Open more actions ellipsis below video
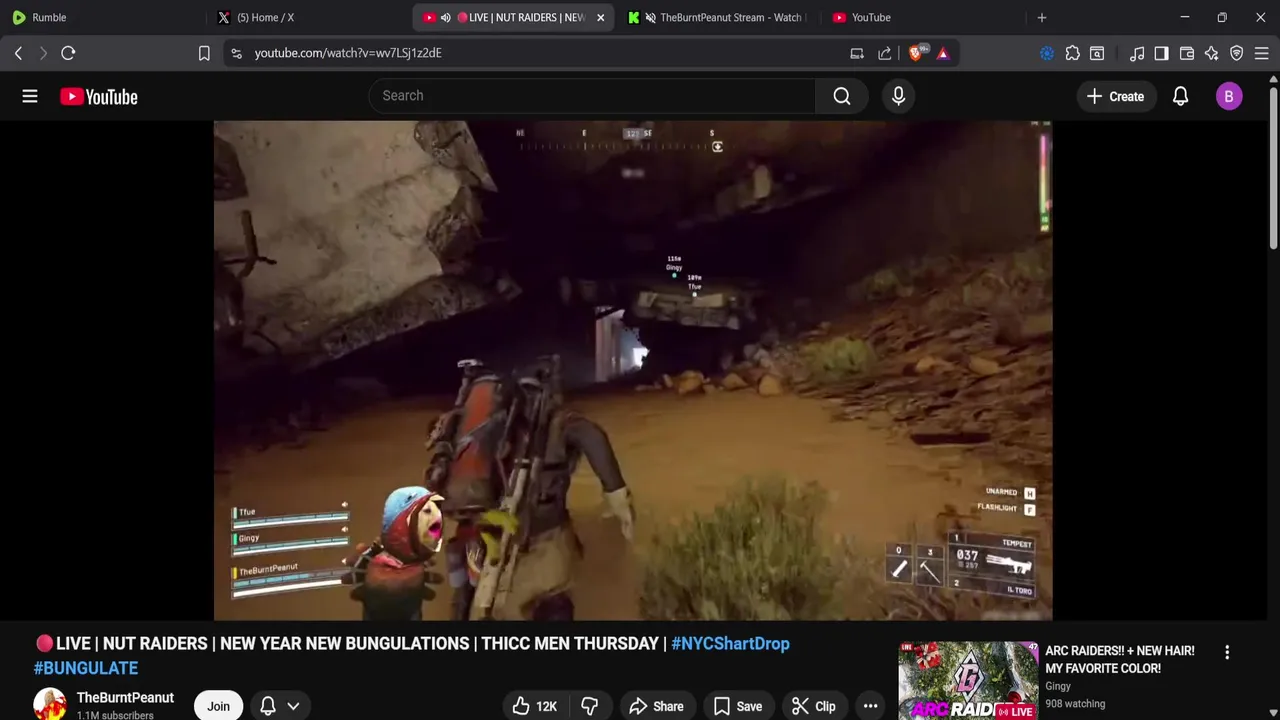This screenshot has width=1280, height=720. (x=870, y=706)
